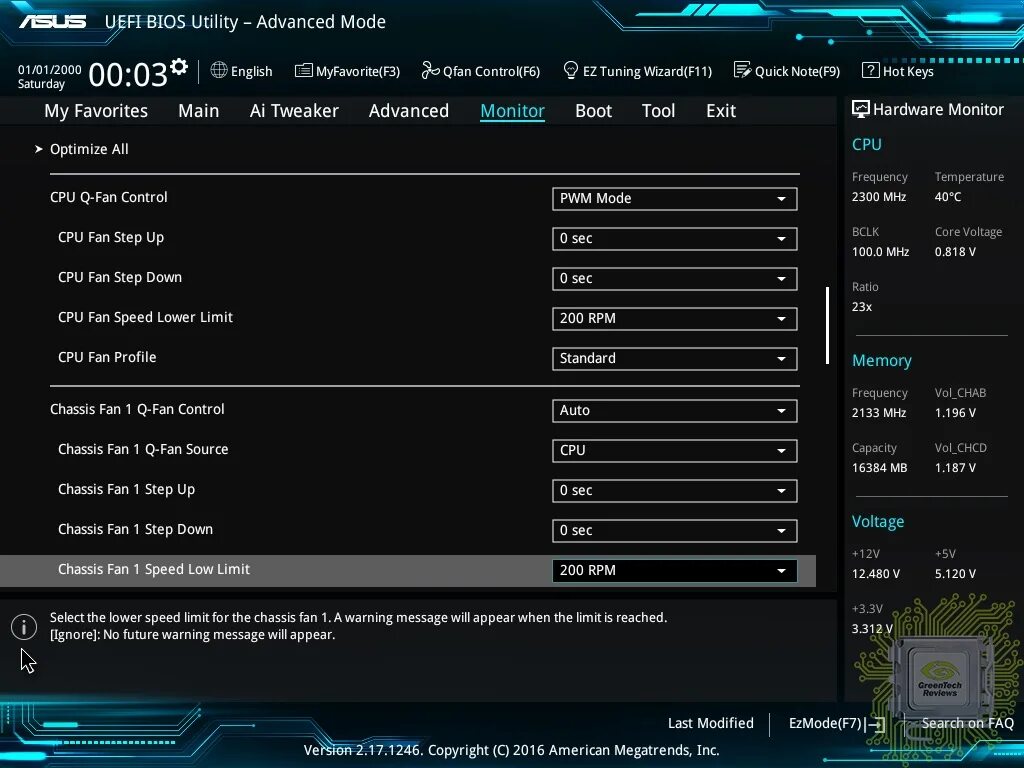Expand the CPU Fan Step Up dropdown

[x=675, y=238]
